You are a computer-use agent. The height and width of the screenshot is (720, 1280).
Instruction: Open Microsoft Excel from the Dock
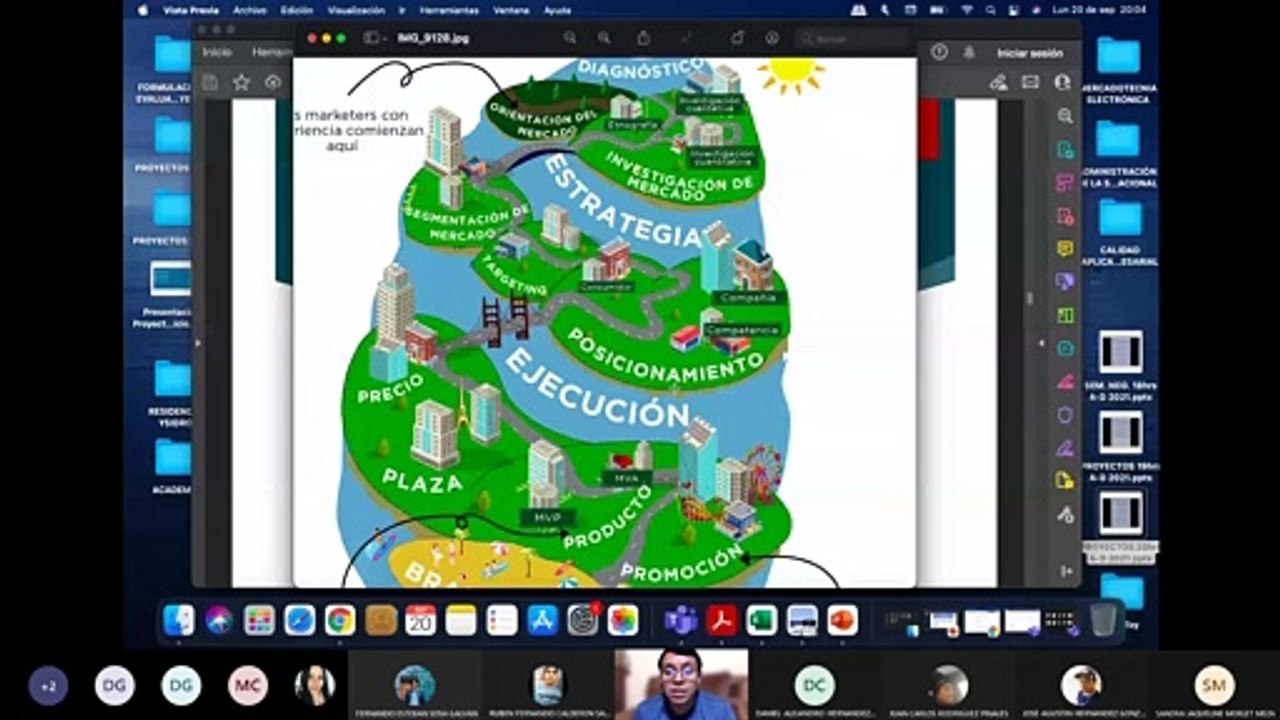click(x=762, y=620)
